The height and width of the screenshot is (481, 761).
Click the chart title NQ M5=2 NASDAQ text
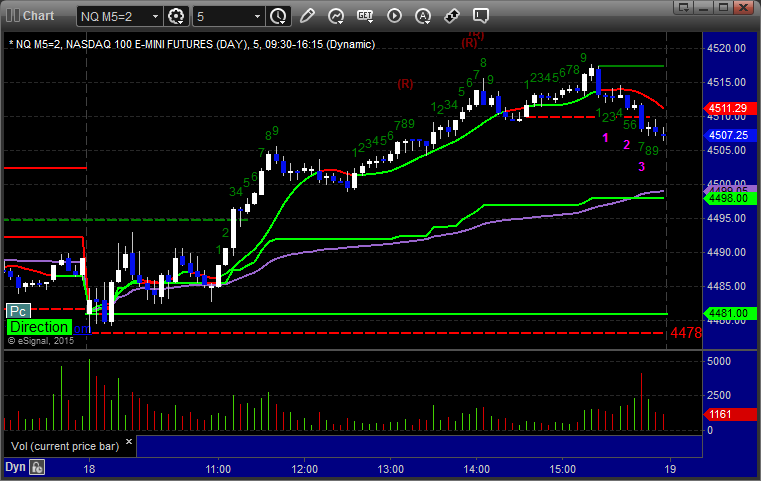click(x=192, y=44)
